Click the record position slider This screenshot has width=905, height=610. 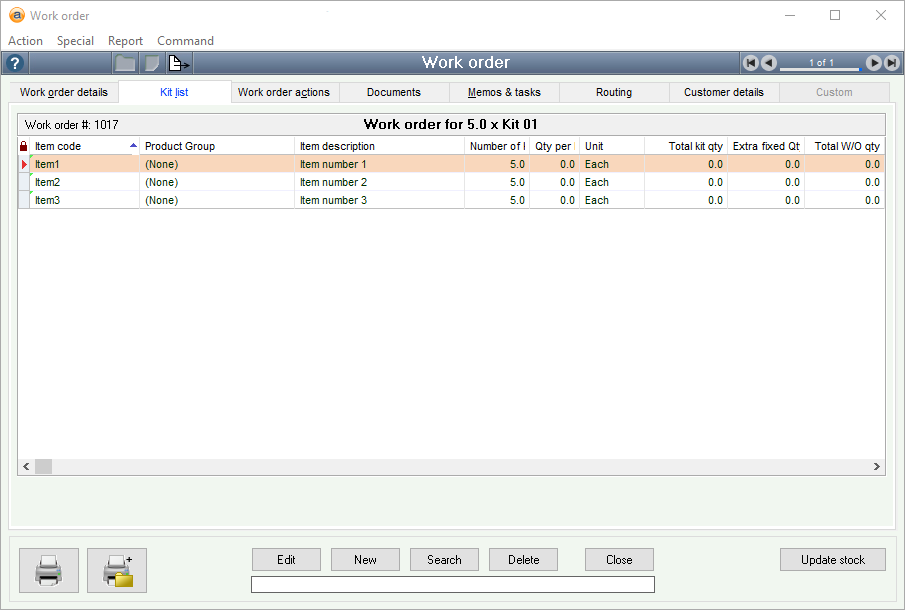pyautogui.click(x=820, y=64)
